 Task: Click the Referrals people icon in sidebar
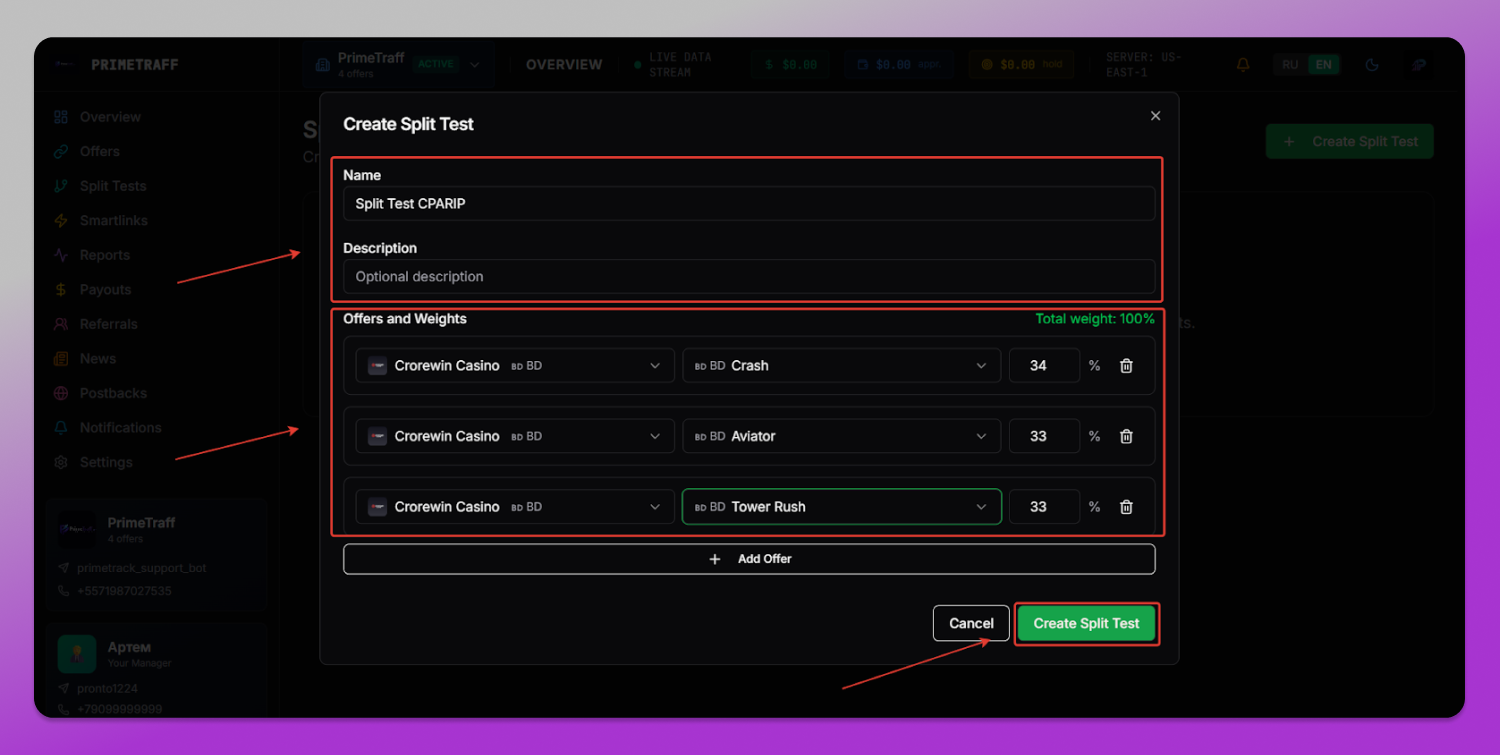tap(62, 324)
